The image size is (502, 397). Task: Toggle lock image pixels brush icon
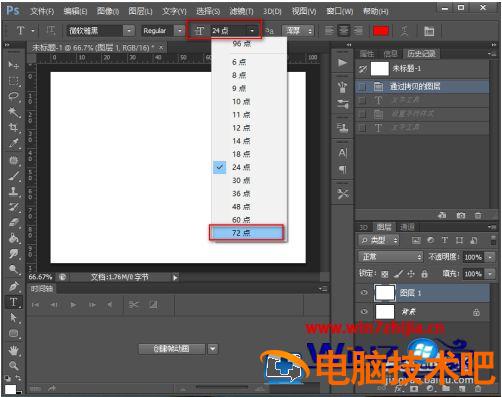pos(398,274)
